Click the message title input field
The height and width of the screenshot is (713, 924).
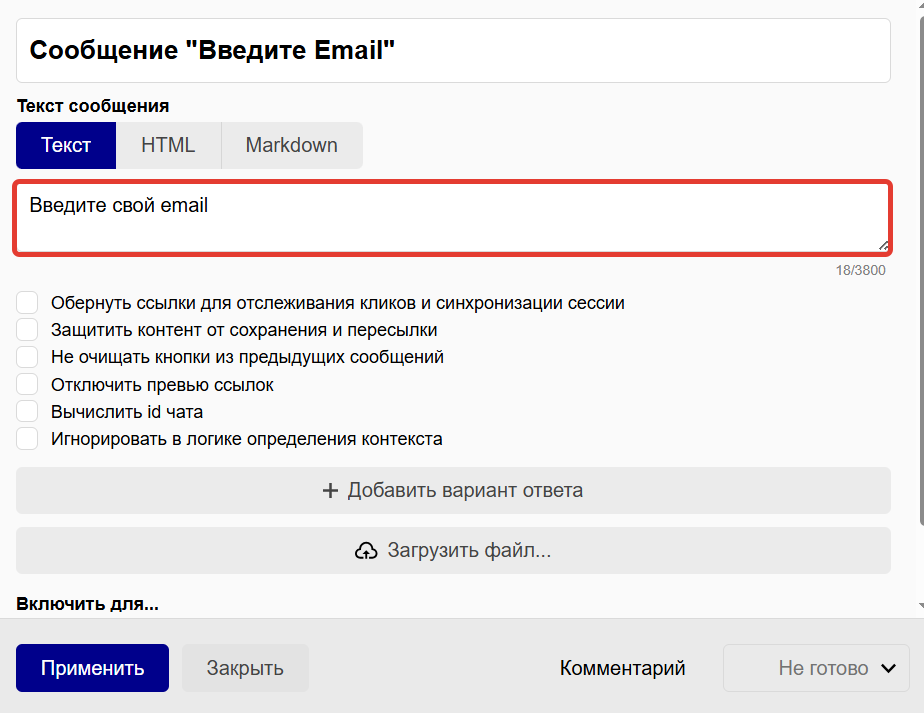tap(452, 50)
